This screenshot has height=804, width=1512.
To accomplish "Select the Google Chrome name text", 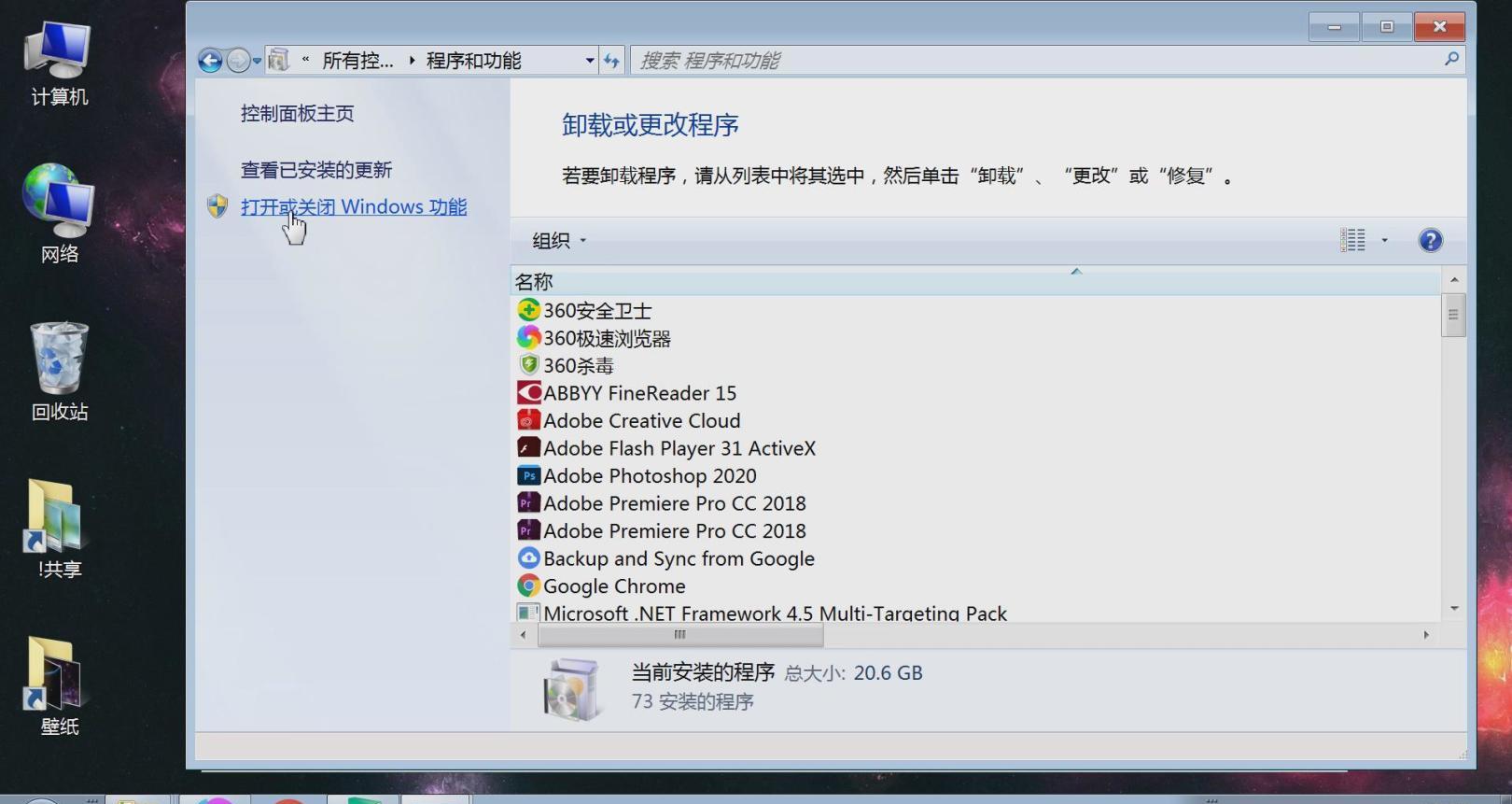I will click(x=614, y=585).
